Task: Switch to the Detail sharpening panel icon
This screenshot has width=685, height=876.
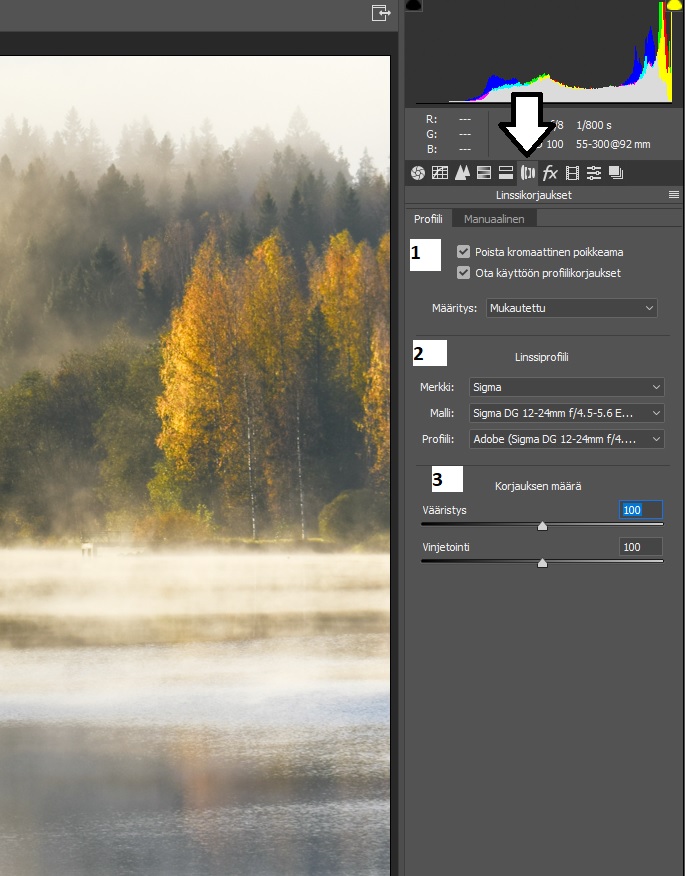Action: pyautogui.click(x=461, y=173)
